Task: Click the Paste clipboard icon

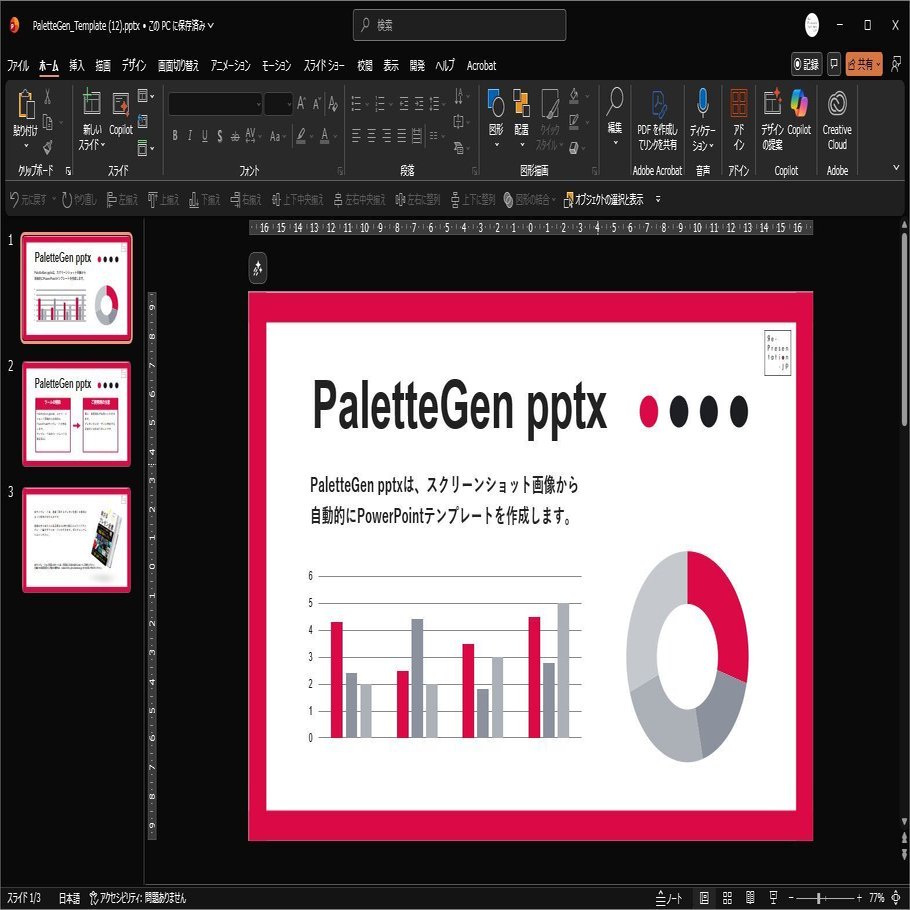Action: pyautogui.click(x=26, y=104)
